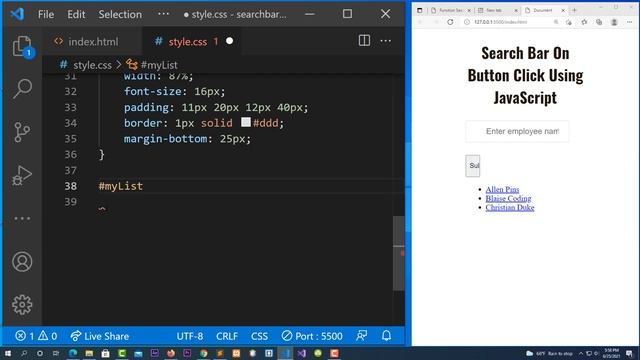Open the Search view in the activity bar
This screenshot has width=640, height=360.
point(22,88)
